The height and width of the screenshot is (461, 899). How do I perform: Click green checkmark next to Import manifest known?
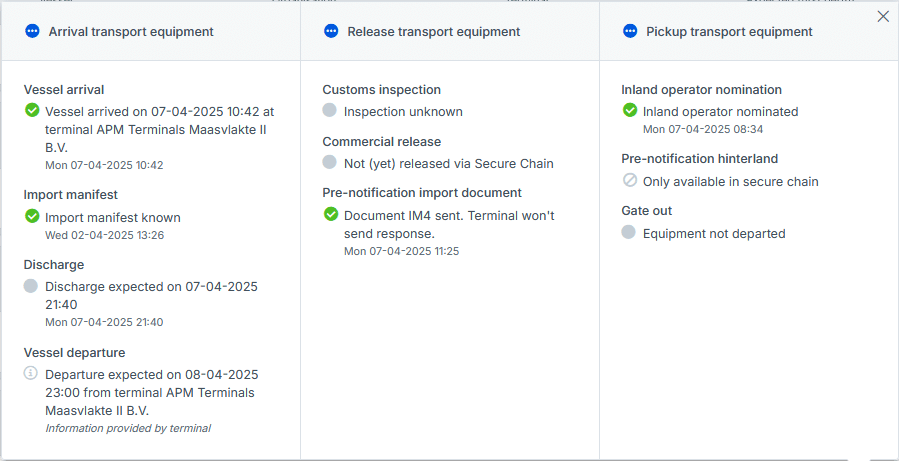(32, 215)
